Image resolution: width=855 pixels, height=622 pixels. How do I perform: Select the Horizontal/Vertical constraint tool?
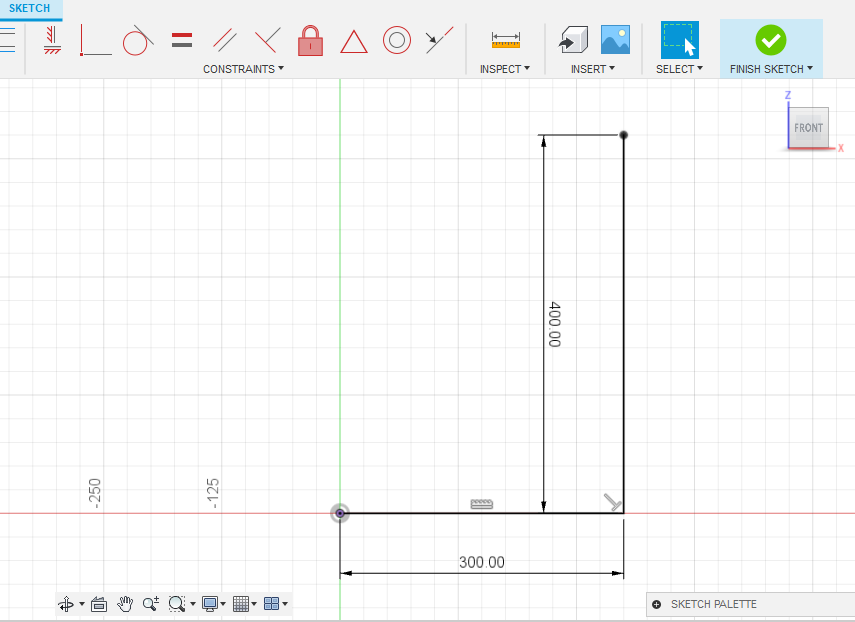click(52, 40)
